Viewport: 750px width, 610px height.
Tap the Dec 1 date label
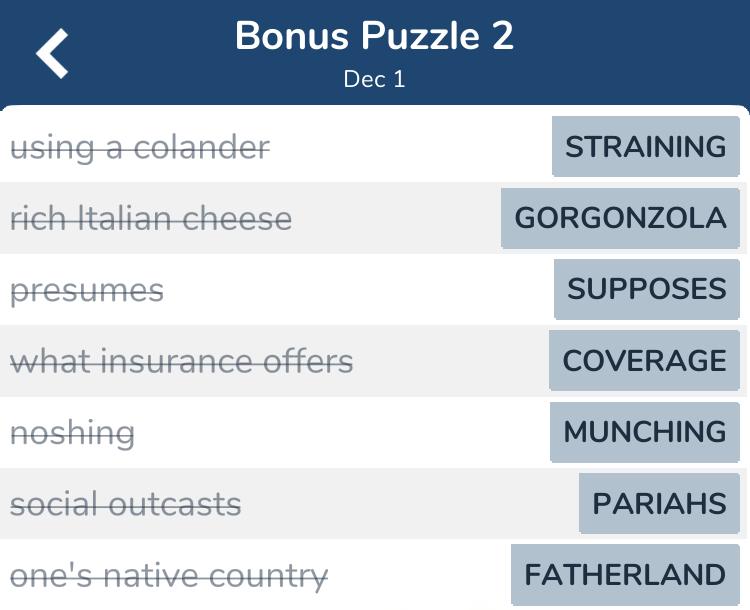pyautogui.click(x=375, y=79)
